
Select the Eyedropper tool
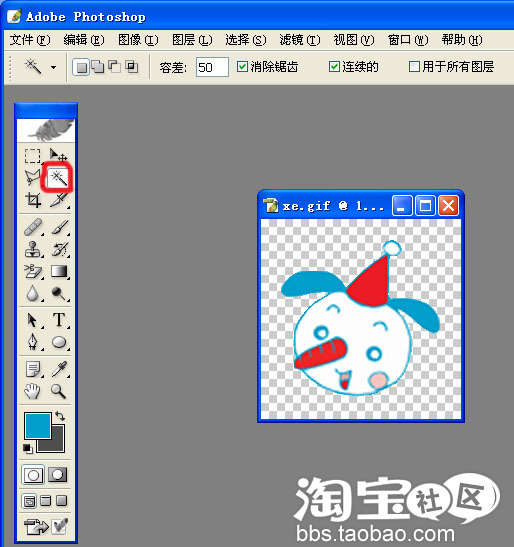click(59, 369)
